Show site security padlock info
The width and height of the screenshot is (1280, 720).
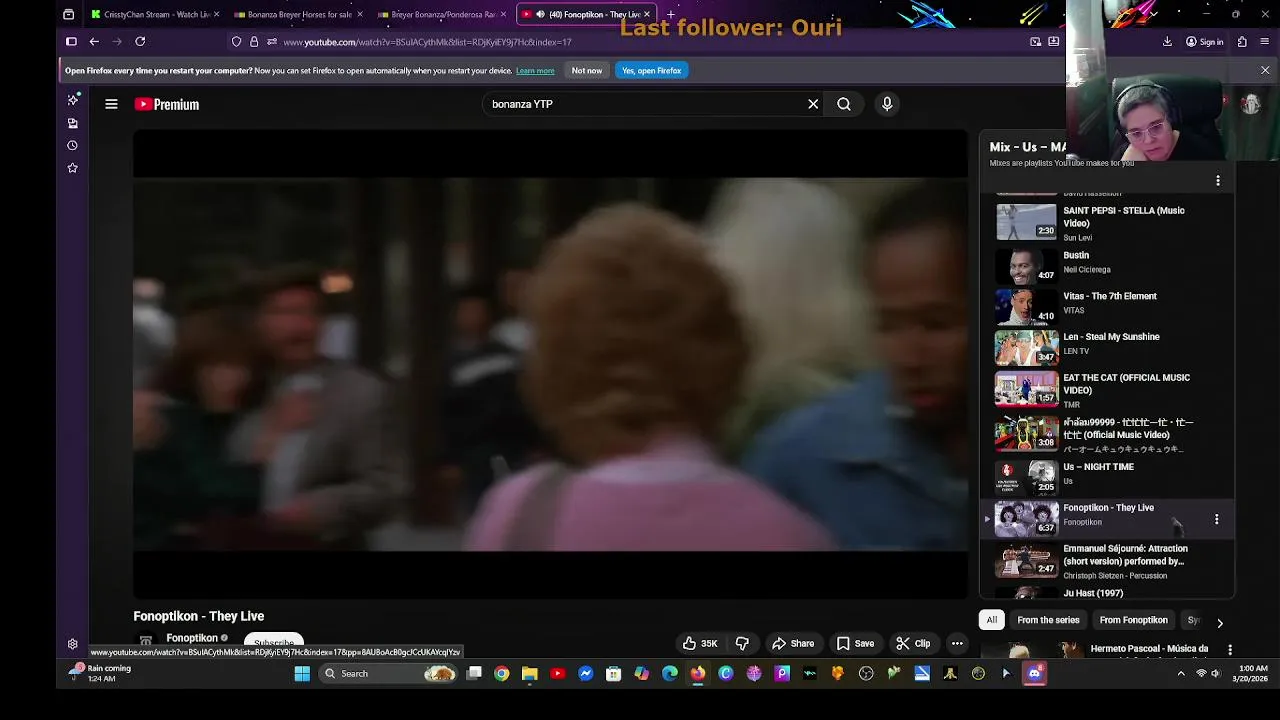tap(254, 42)
